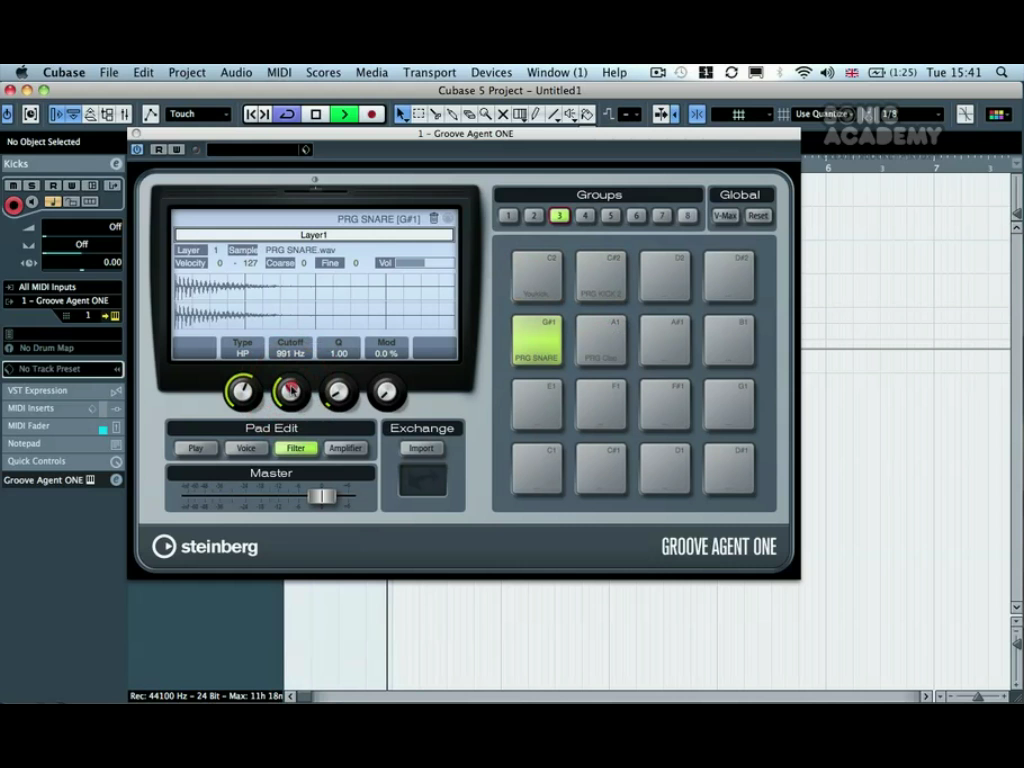Toggle Read automation in Groove Agent window
This screenshot has height=768, width=1024.
pyautogui.click(x=159, y=150)
